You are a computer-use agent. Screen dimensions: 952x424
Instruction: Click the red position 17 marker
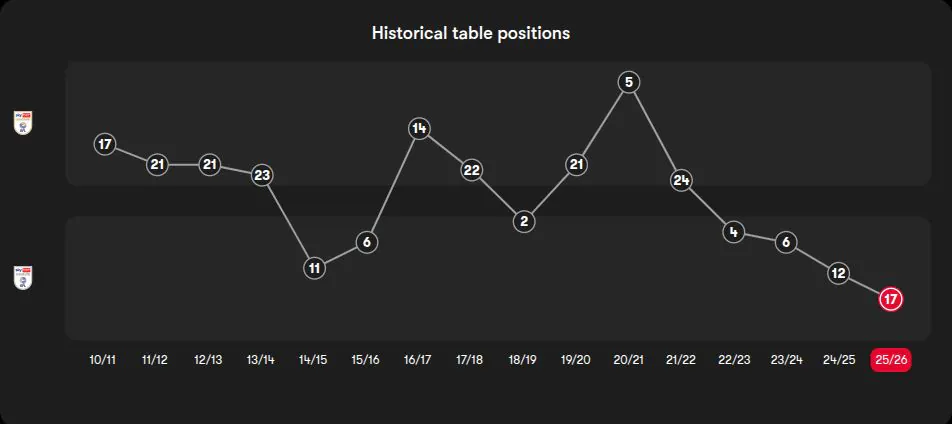click(x=890, y=299)
